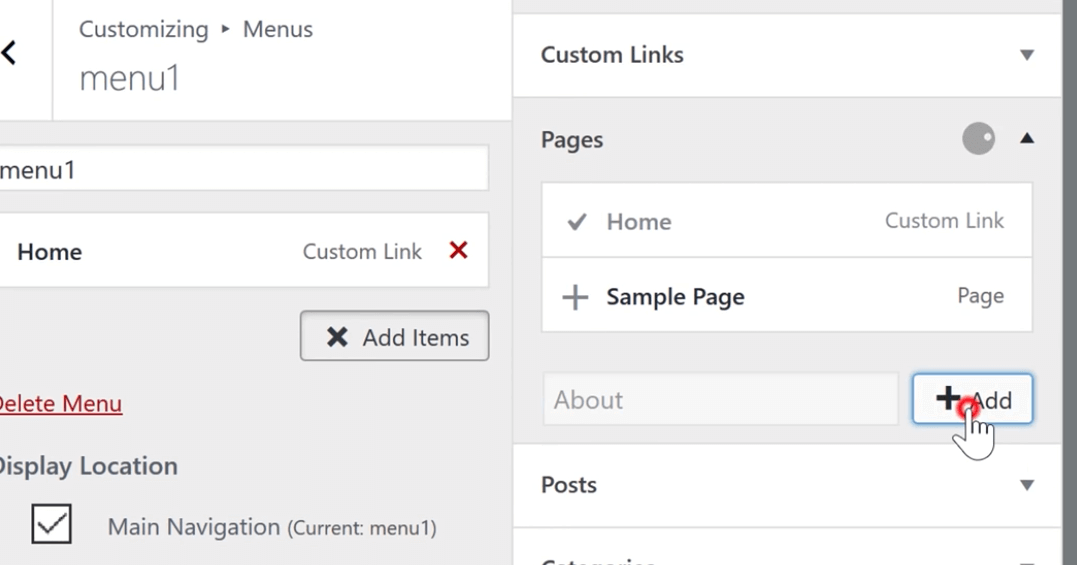Collapse the Pages section arrow

pyautogui.click(x=1026, y=139)
